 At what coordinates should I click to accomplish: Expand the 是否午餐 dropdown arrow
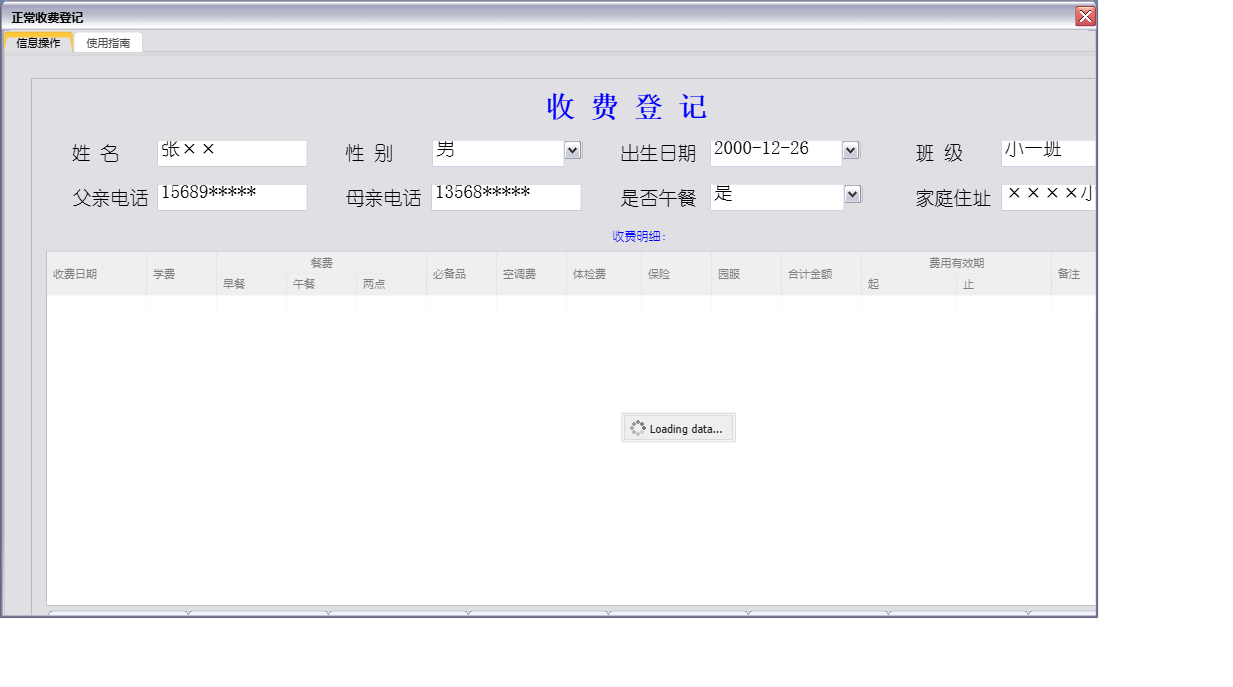click(x=852, y=194)
